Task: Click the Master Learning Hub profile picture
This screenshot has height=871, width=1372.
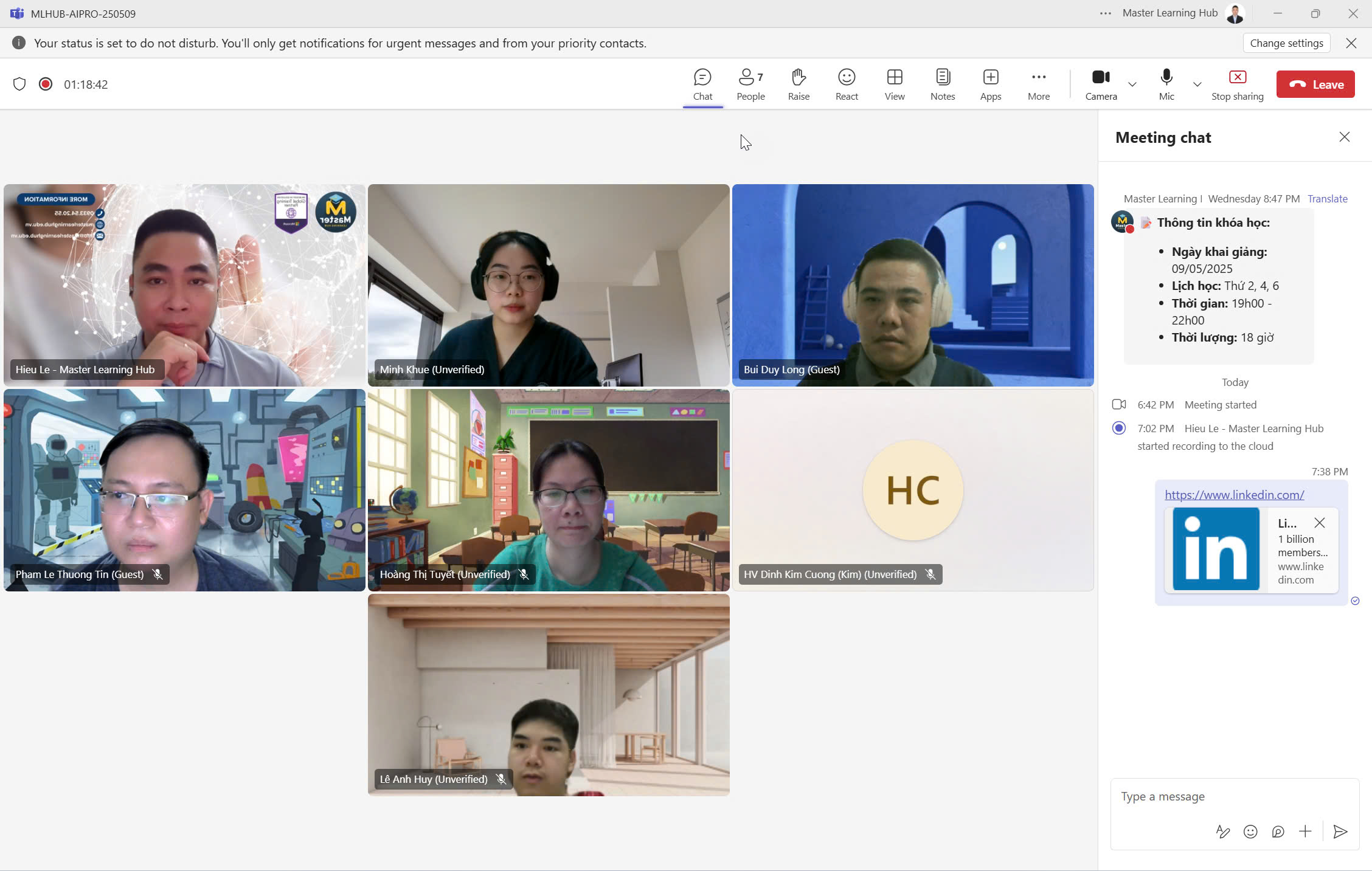Action: pos(1235,13)
